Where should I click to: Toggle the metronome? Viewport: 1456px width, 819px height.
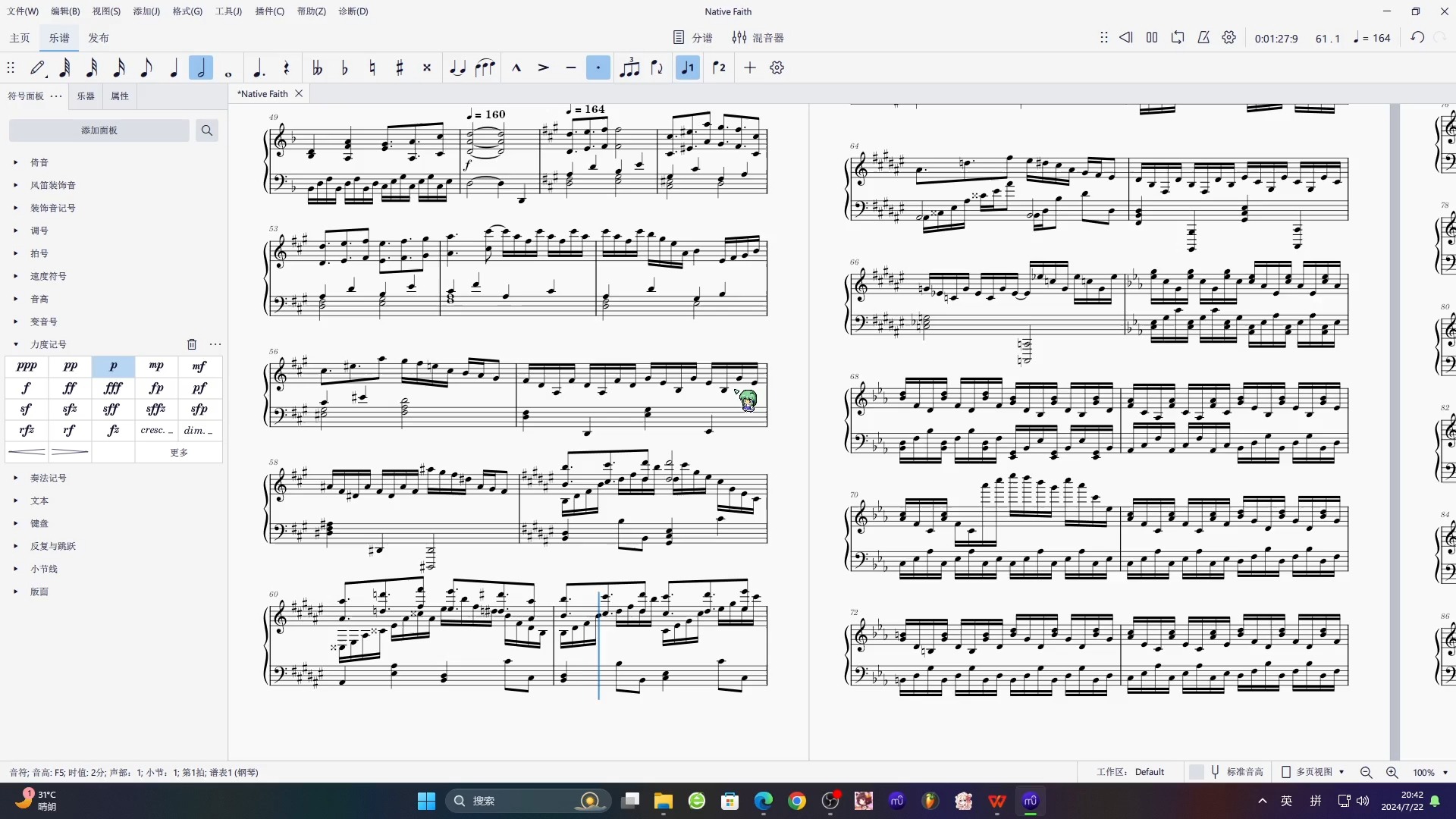pyautogui.click(x=1203, y=38)
